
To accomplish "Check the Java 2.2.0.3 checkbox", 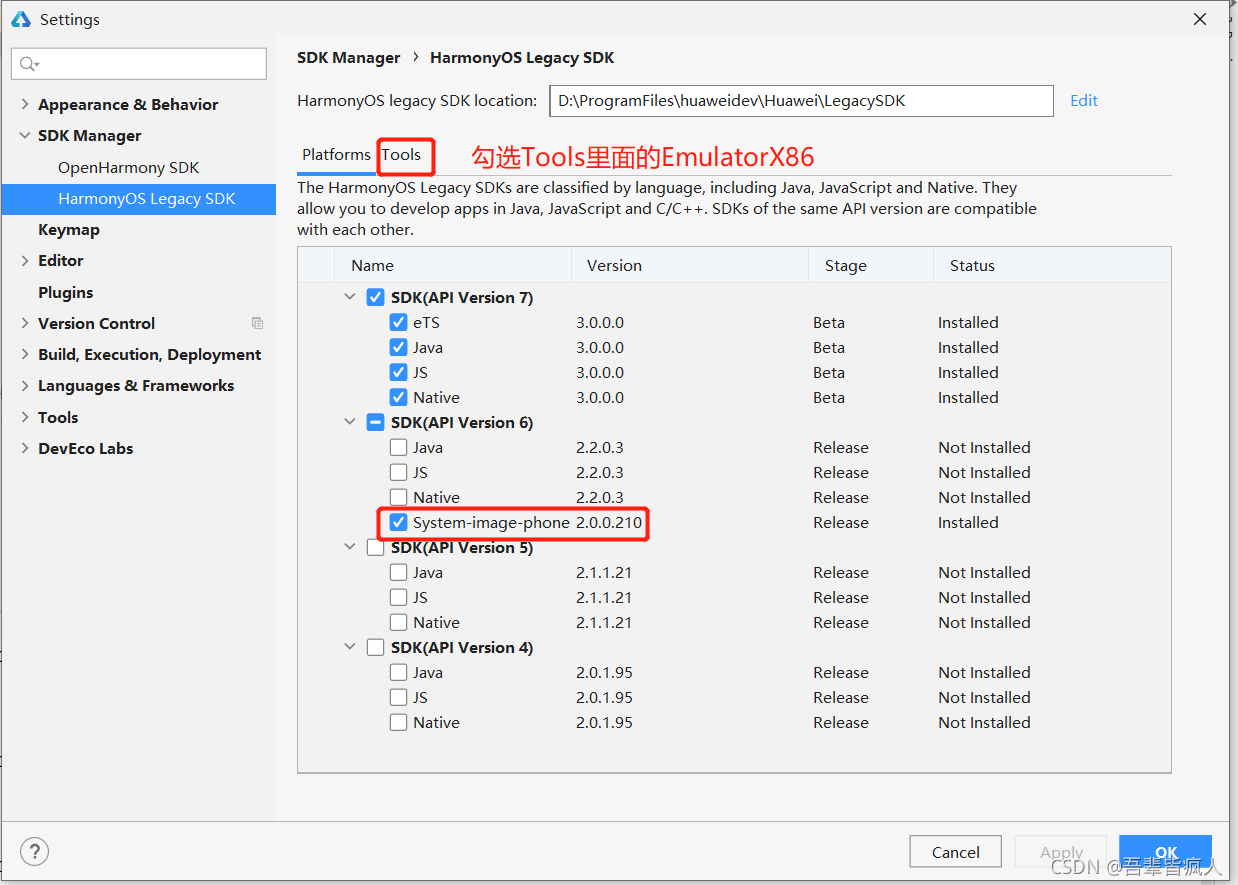I will point(398,447).
